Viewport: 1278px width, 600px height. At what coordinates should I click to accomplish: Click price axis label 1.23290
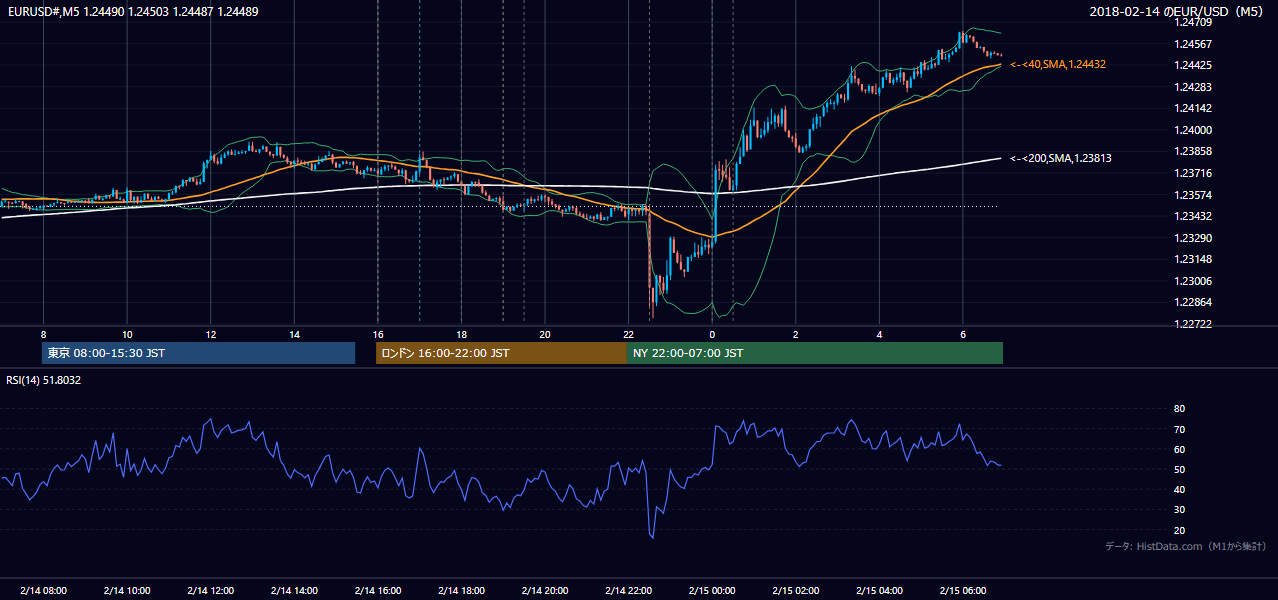tap(1193, 238)
